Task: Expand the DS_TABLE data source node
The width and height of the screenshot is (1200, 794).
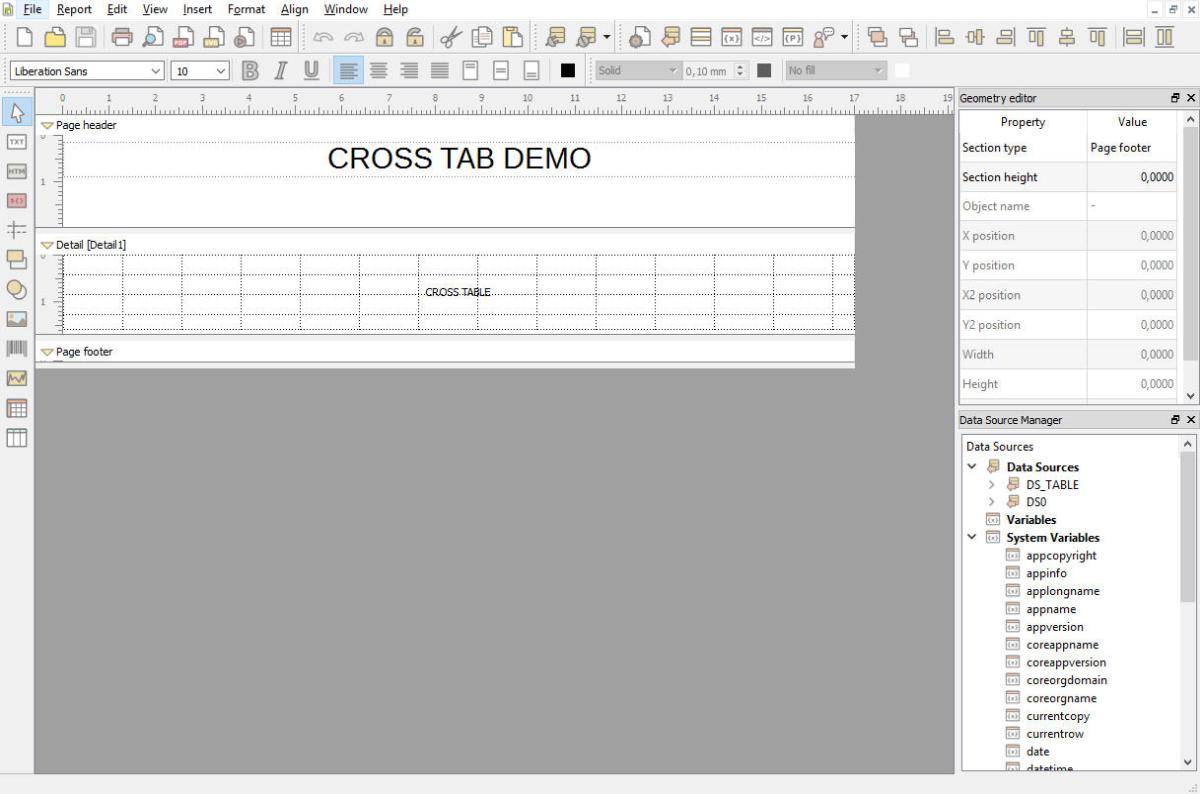Action: click(x=991, y=485)
